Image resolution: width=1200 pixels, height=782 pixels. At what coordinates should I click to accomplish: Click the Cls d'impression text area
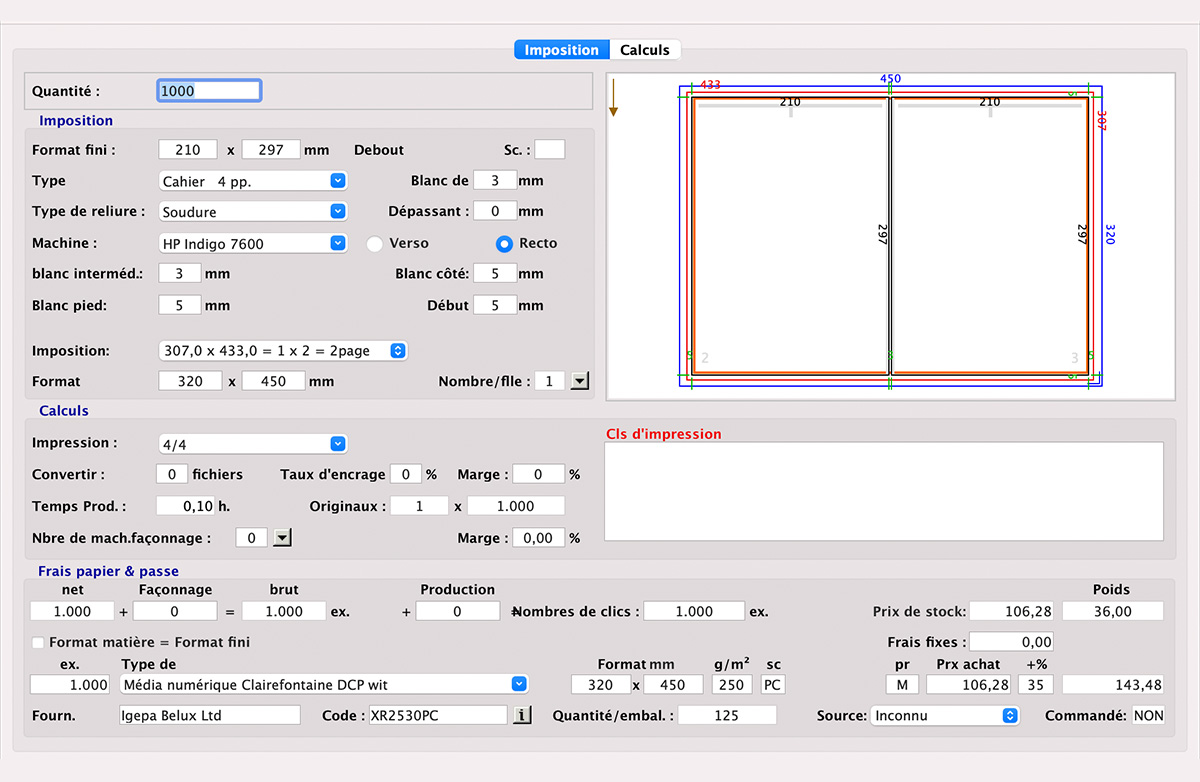tap(884, 491)
